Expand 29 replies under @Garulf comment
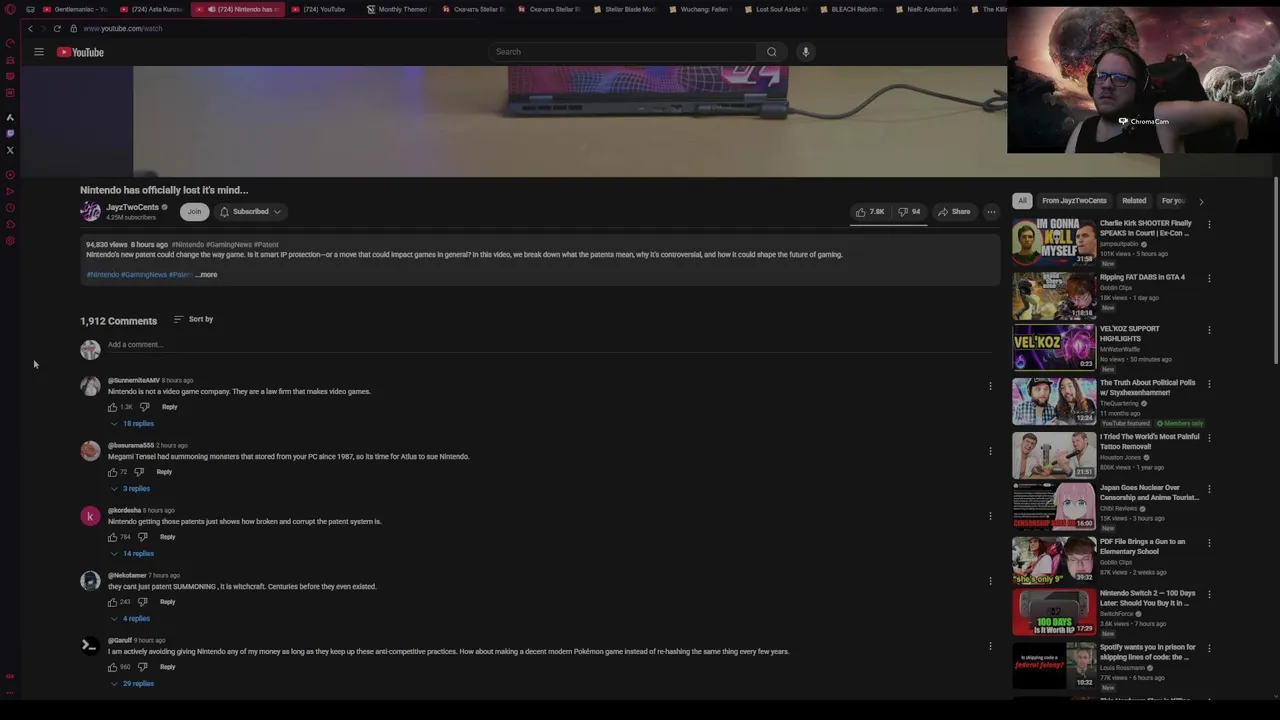The width and height of the screenshot is (1280, 720). [132, 684]
